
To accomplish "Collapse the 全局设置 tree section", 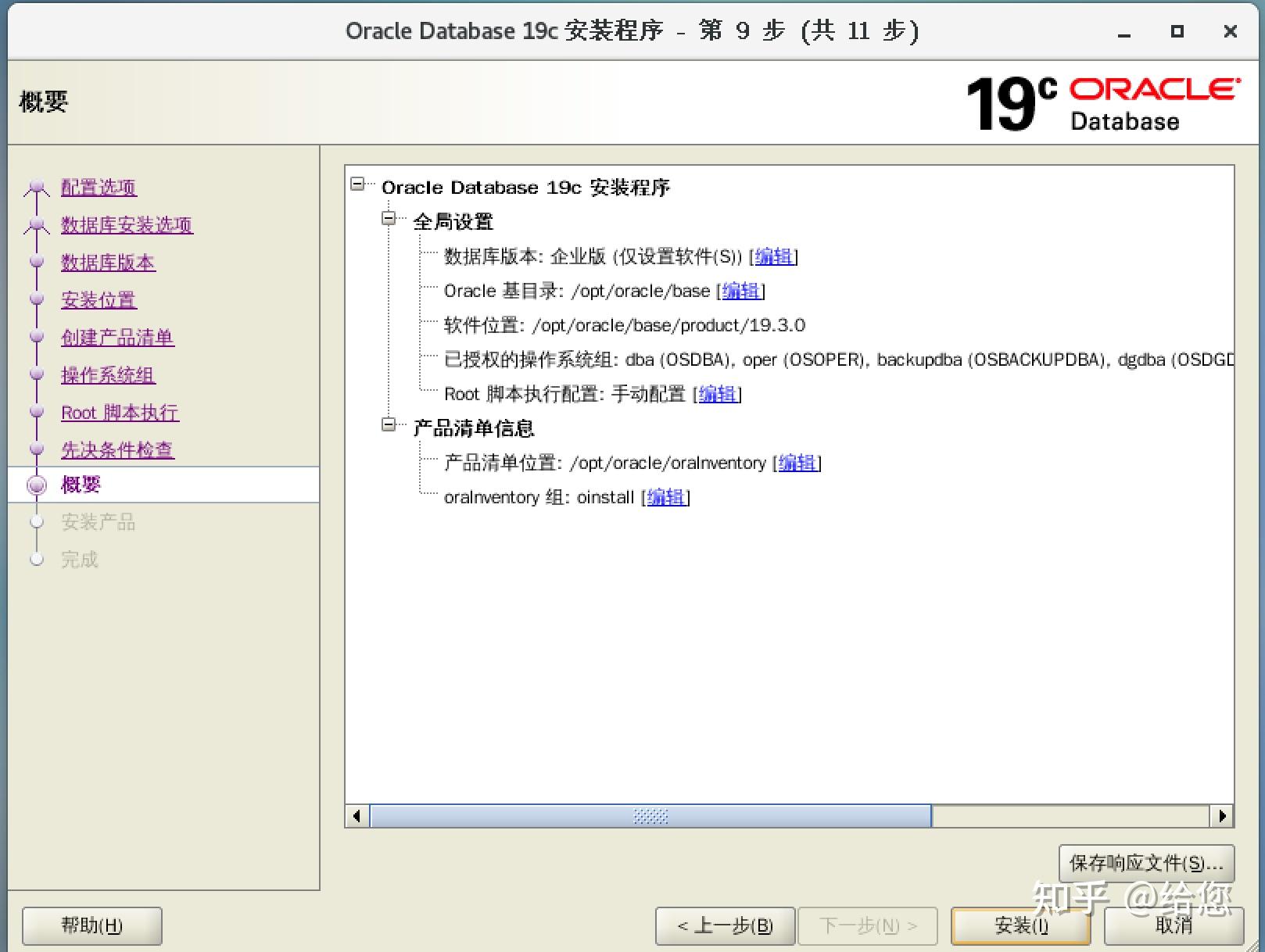I will point(388,217).
